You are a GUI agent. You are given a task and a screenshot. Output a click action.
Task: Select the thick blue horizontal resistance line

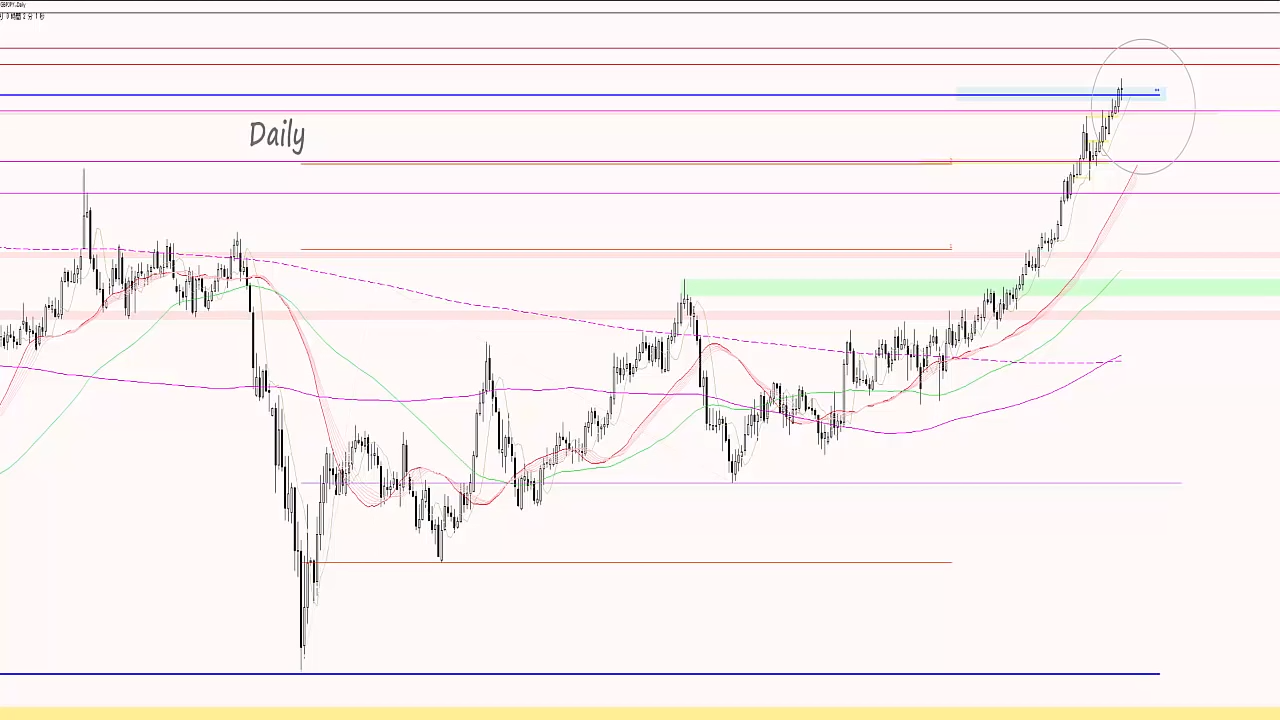(x=500, y=95)
